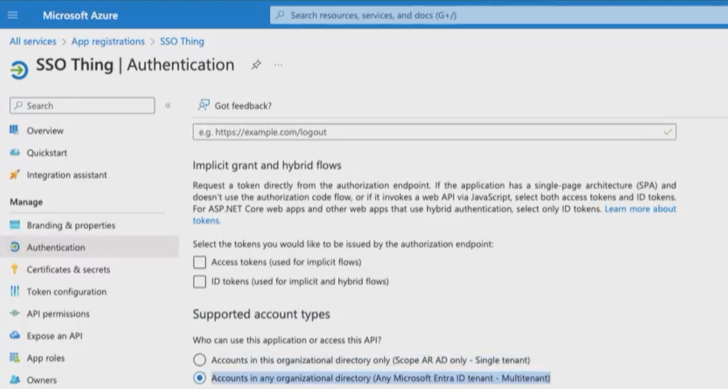Focus the sidebar Search box

pos(82,105)
